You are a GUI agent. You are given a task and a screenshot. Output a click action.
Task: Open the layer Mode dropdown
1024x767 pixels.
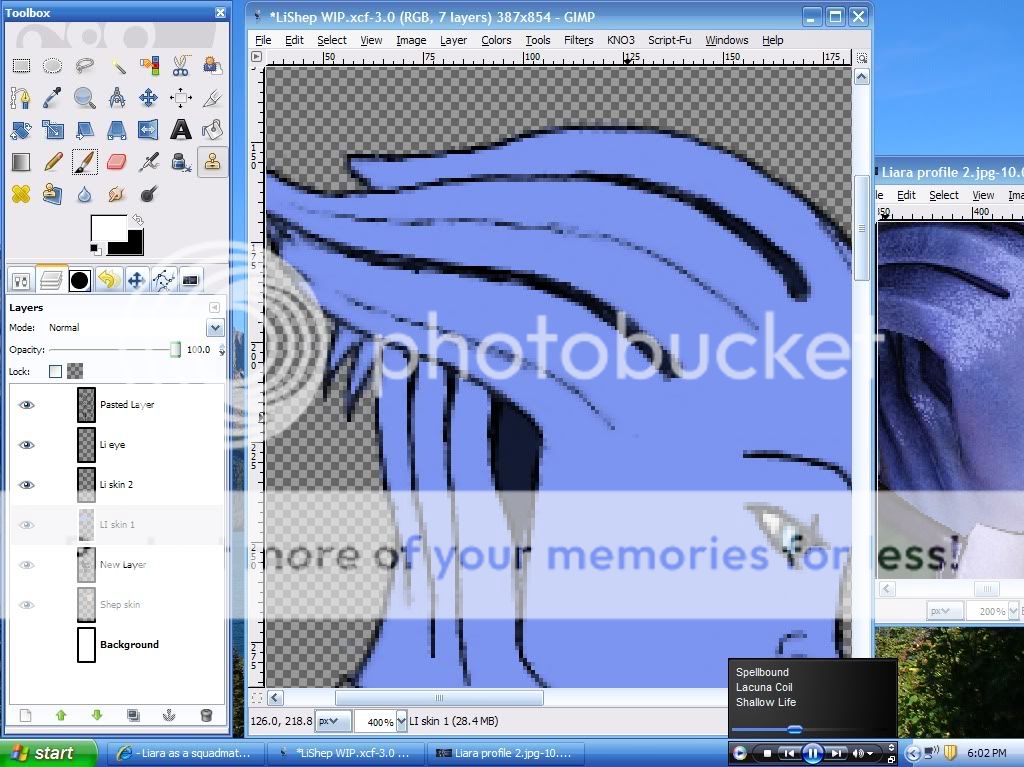coord(215,328)
